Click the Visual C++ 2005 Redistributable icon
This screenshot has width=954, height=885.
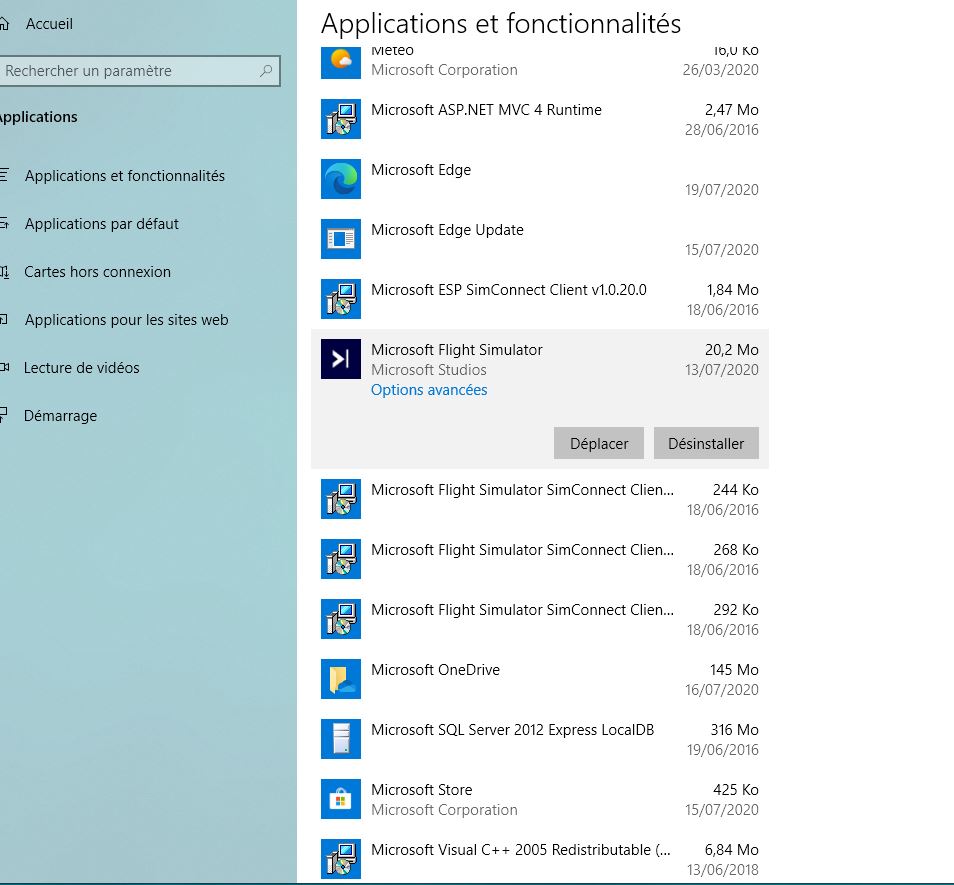pos(341,859)
